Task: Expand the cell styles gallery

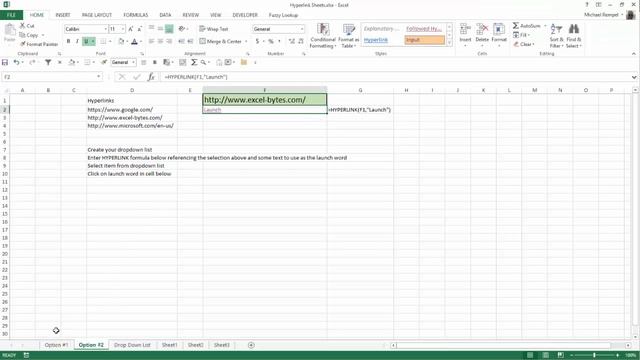Action: (x=449, y=42)
